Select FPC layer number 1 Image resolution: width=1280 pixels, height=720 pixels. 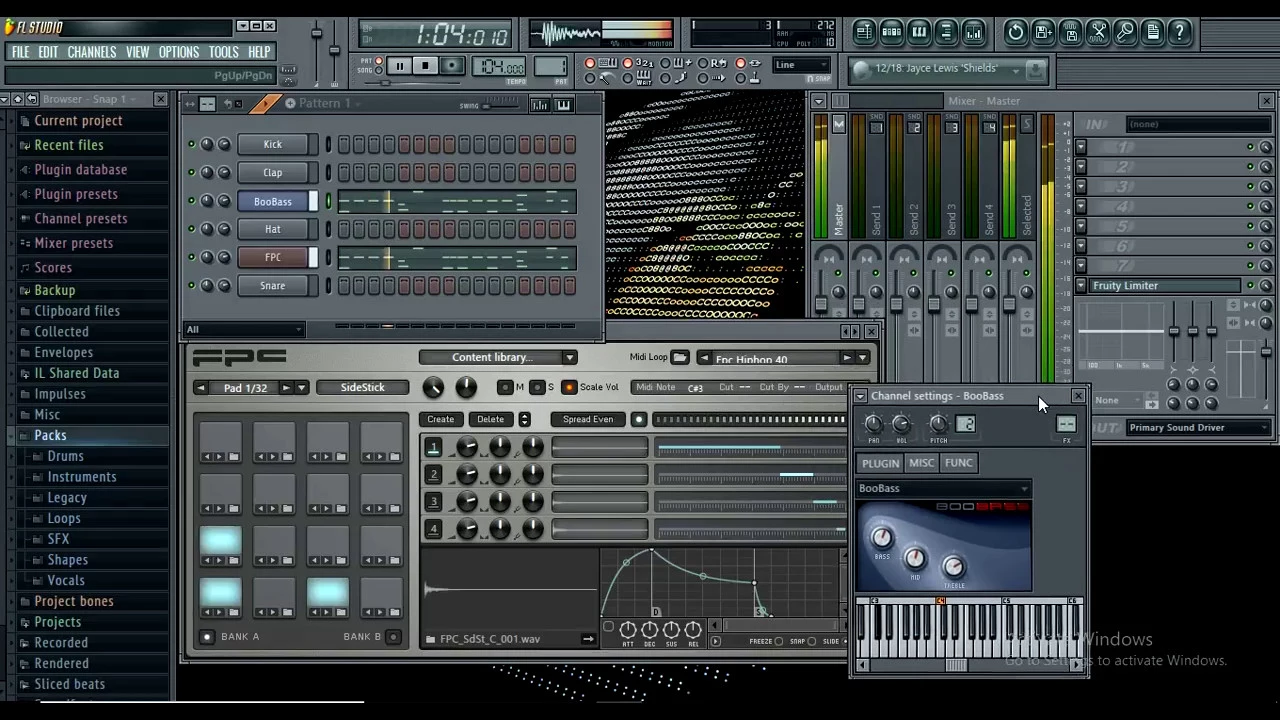(433, 447)
